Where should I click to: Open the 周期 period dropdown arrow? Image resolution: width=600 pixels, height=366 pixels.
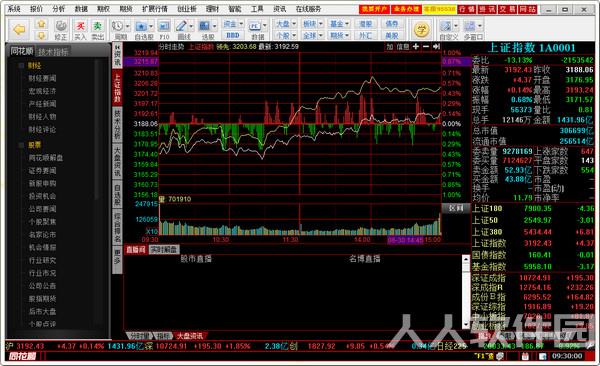click(127, 26)
